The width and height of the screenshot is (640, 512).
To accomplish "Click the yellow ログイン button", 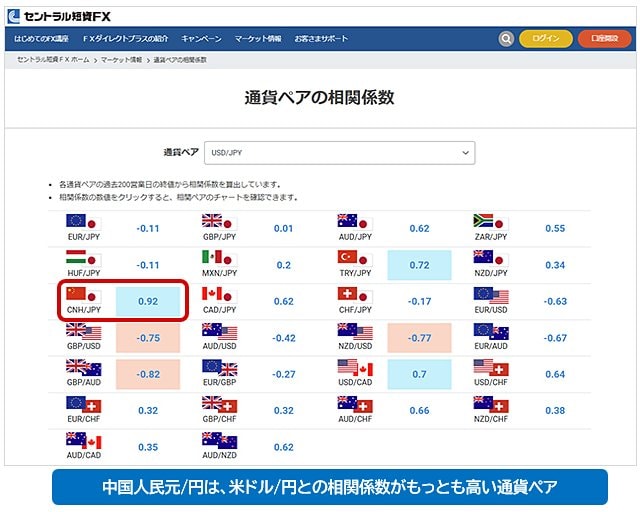I will point(546,39).
